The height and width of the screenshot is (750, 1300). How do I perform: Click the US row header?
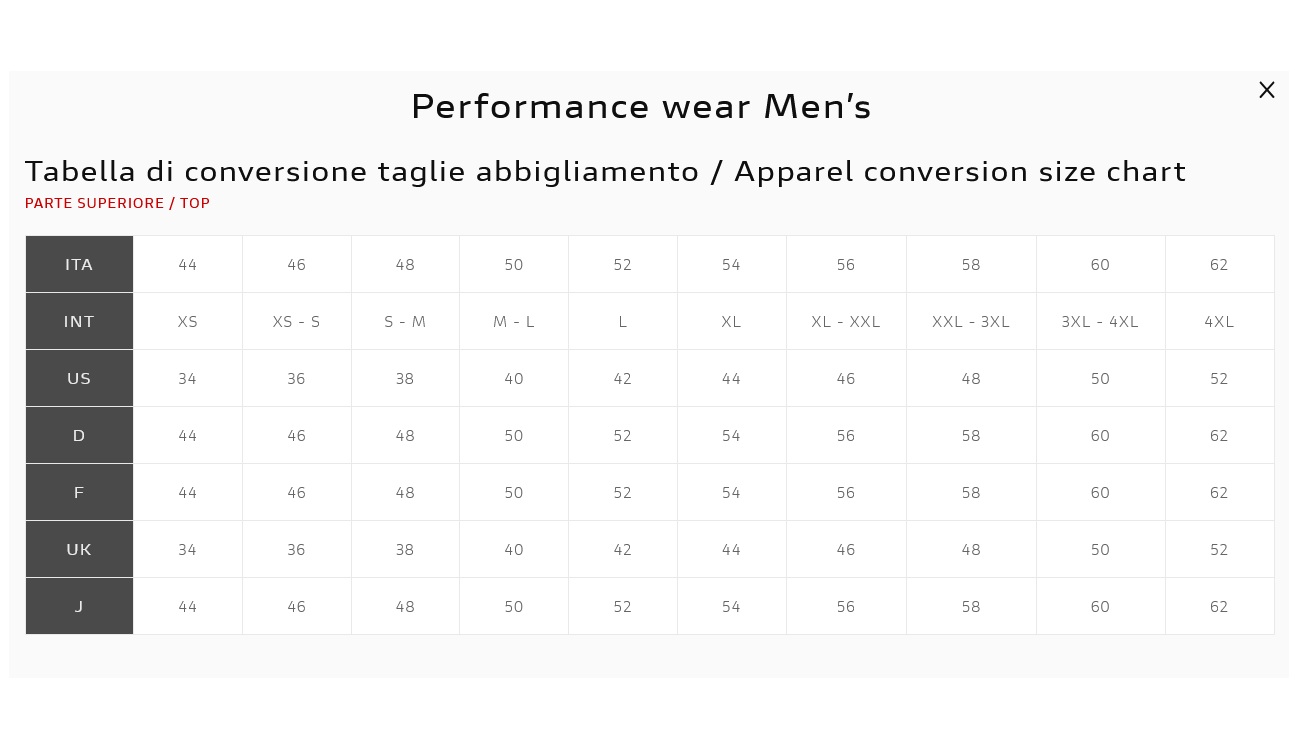pyautogui.click(x=79, y=378)
